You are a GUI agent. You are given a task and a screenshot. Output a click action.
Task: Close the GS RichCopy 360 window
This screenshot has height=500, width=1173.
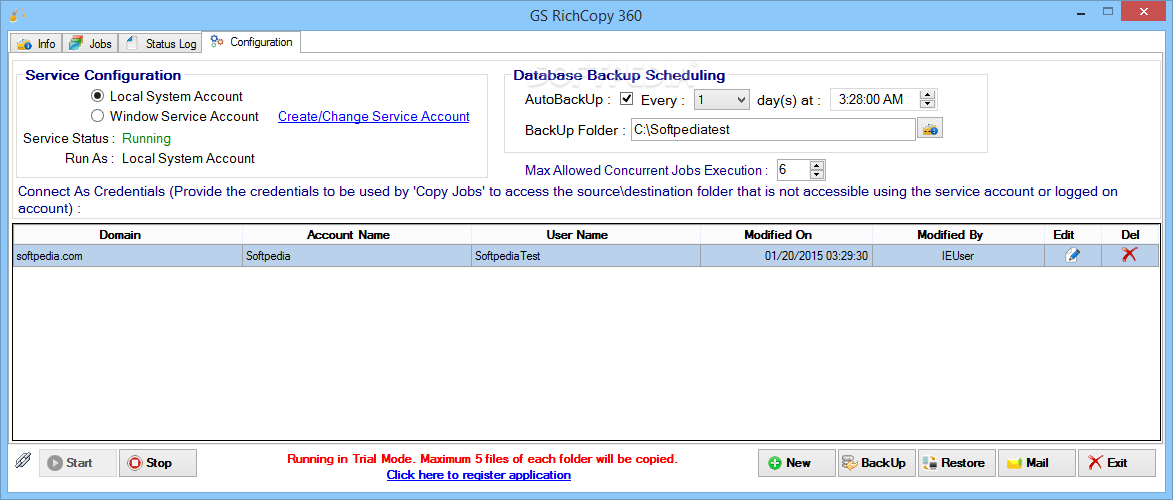click(1144, 10)
